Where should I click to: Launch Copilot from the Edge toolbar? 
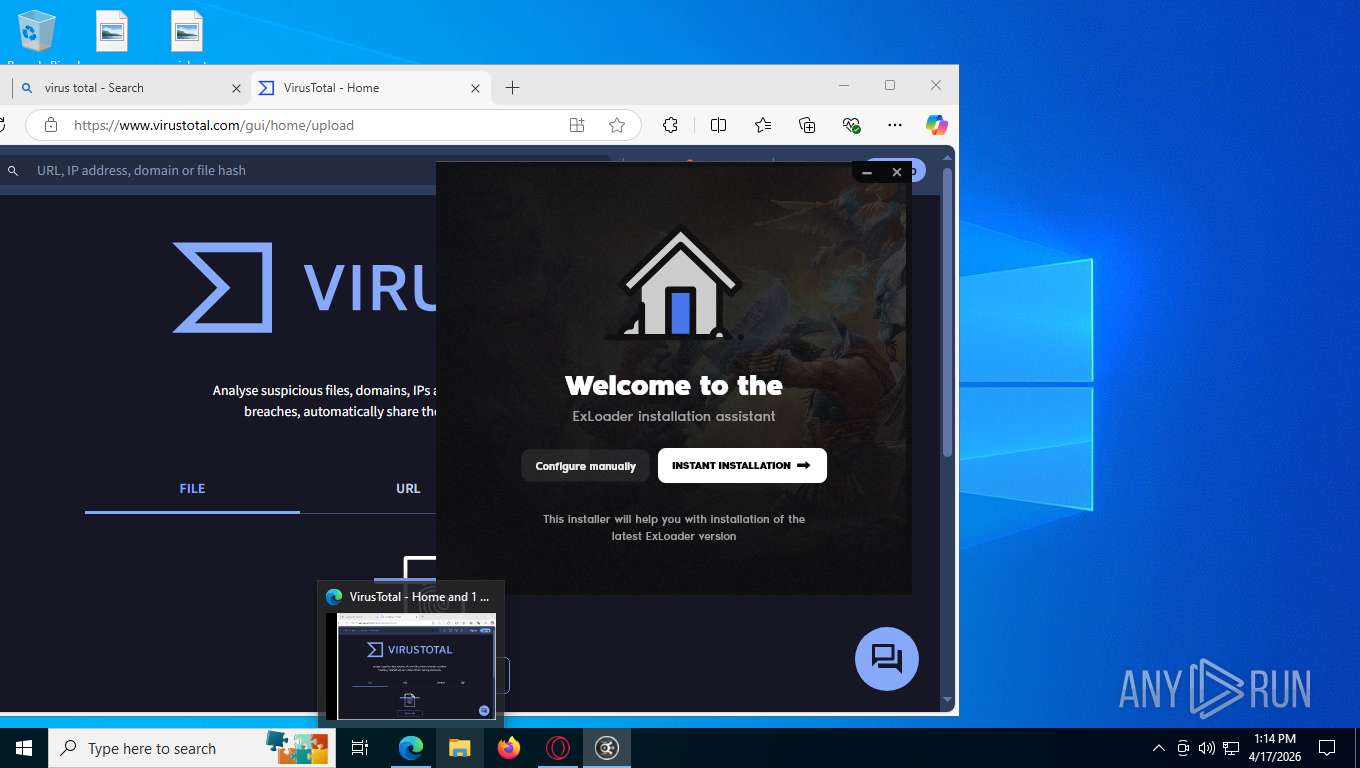[936, 125]
